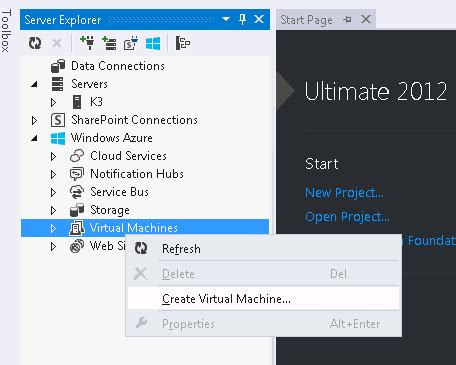Click the Web Sites globe icon
The width and height of the screenshot is (456, 365).
pyautogui.click(x=77, y=246)
